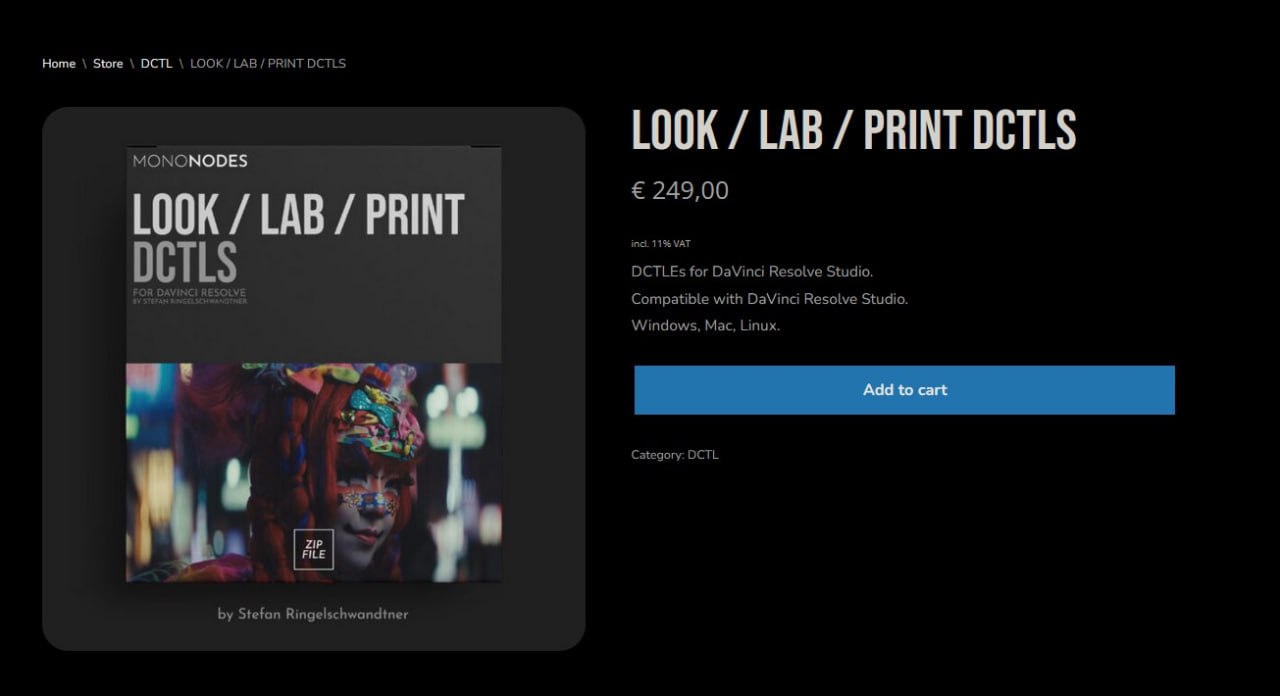Open the Store breadcrumb link
This screenshot has width=1280, height=696.
tap(108, 64)
